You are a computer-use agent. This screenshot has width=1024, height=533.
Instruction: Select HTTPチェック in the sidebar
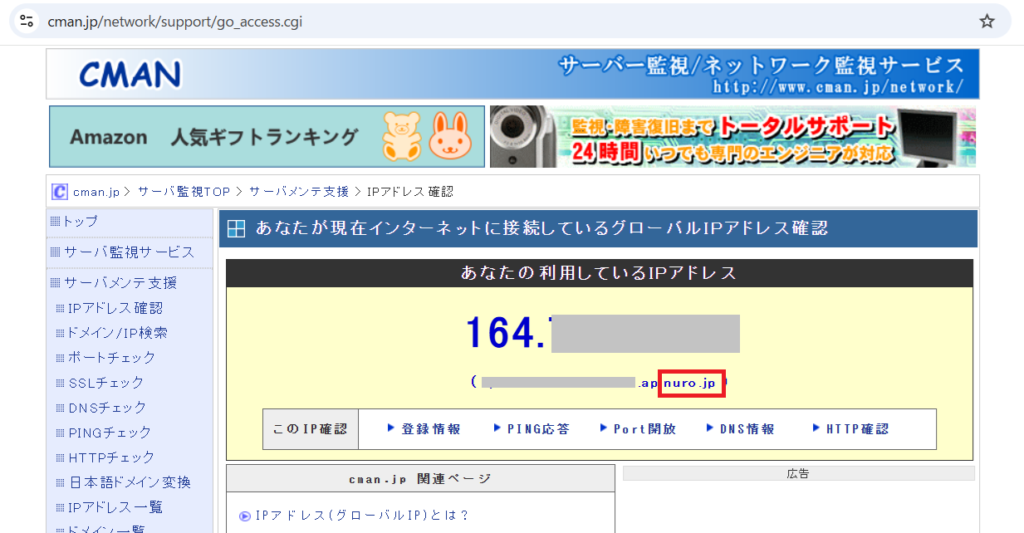tap(111, 457)
